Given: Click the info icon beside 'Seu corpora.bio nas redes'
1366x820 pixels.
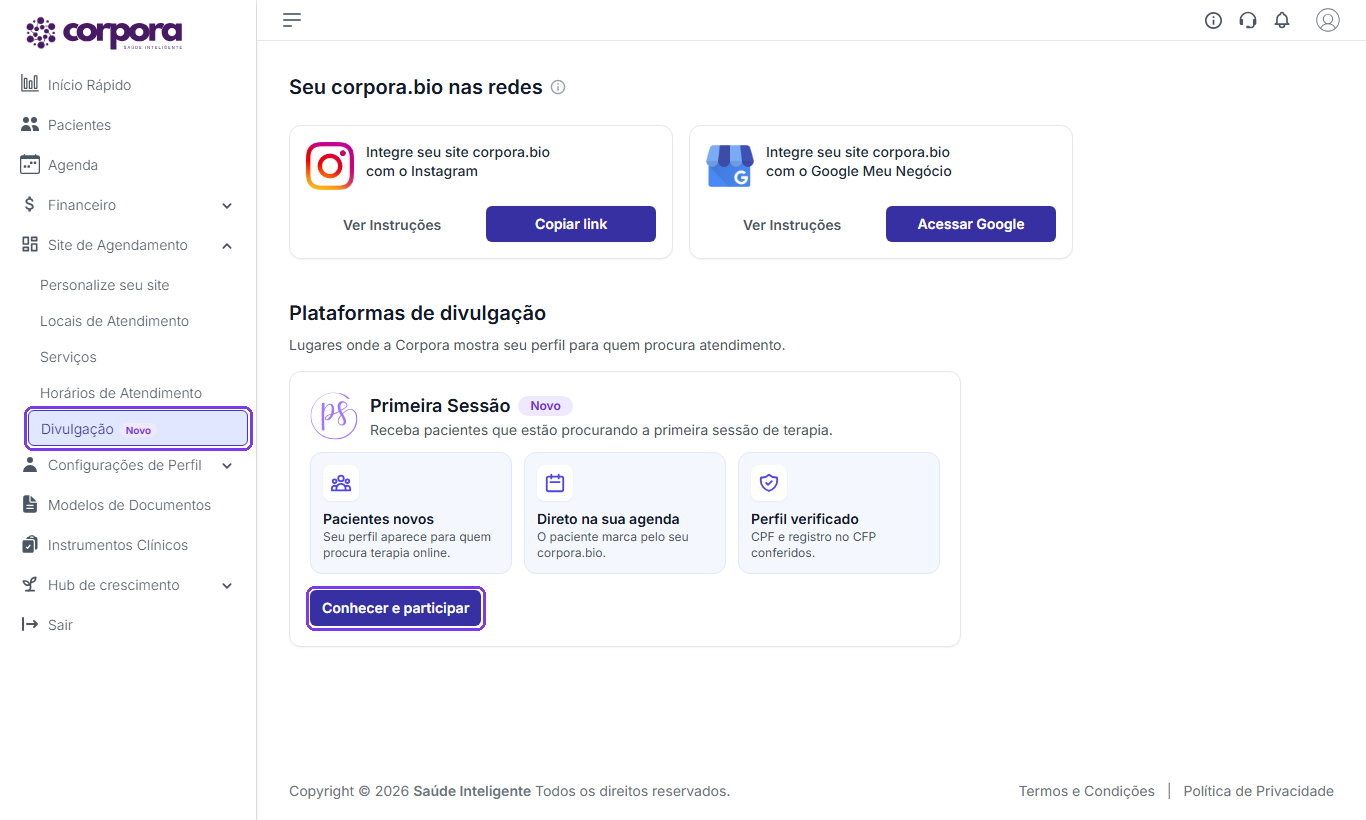Looking at the screenshot, I should [x=558, y=87].
